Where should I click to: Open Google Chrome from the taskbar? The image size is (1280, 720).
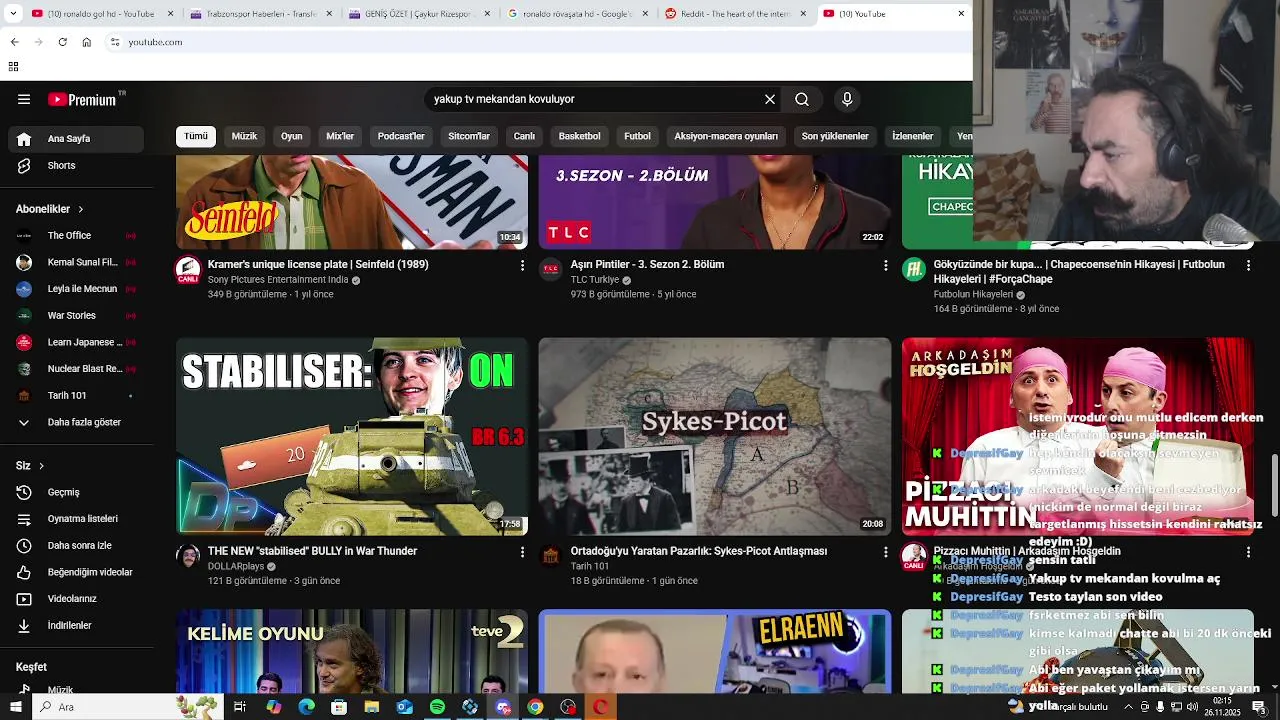(x=535, y=707)
